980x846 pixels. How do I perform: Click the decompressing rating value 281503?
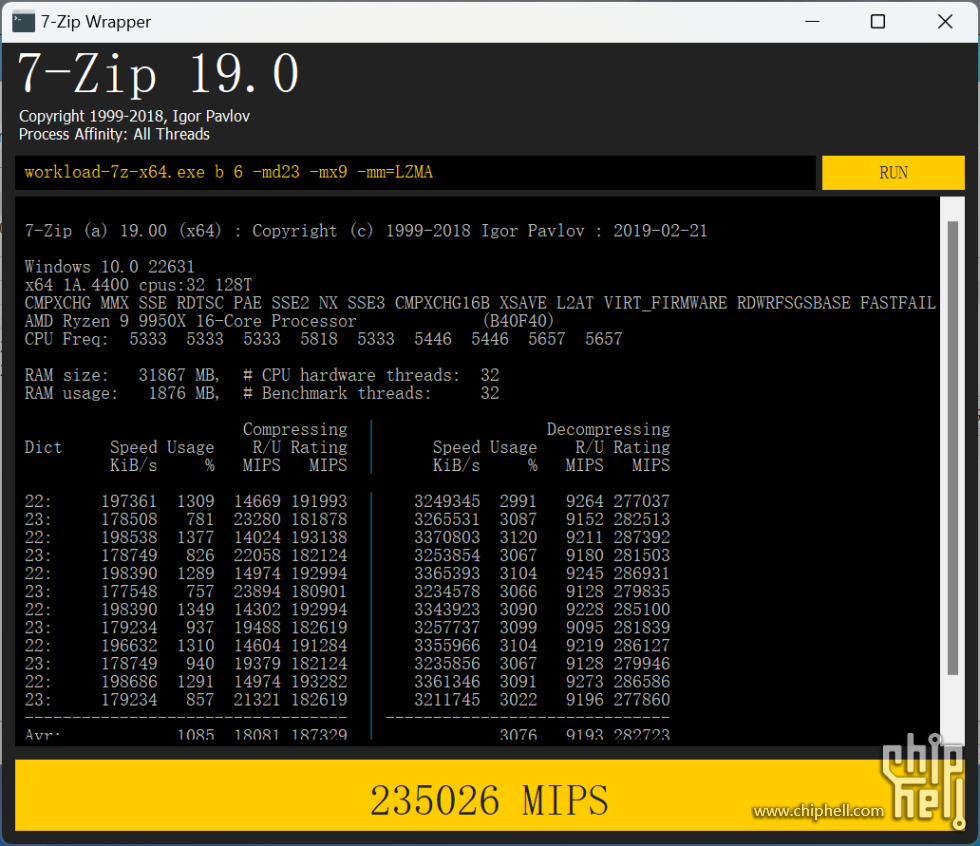pyautogui.click(x=641, y=555)
